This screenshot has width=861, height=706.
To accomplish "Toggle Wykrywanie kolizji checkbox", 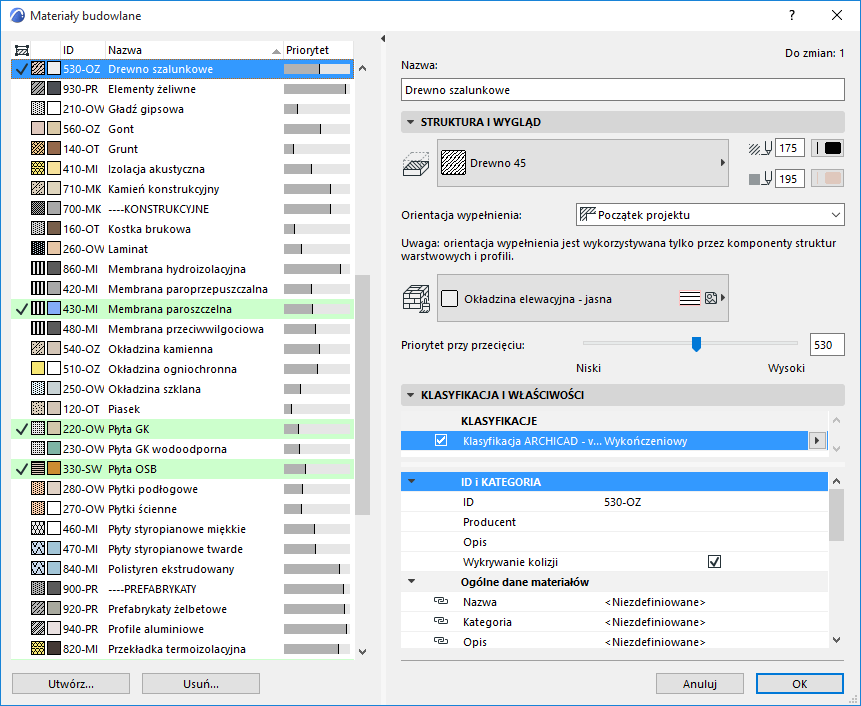I will 714,562.
